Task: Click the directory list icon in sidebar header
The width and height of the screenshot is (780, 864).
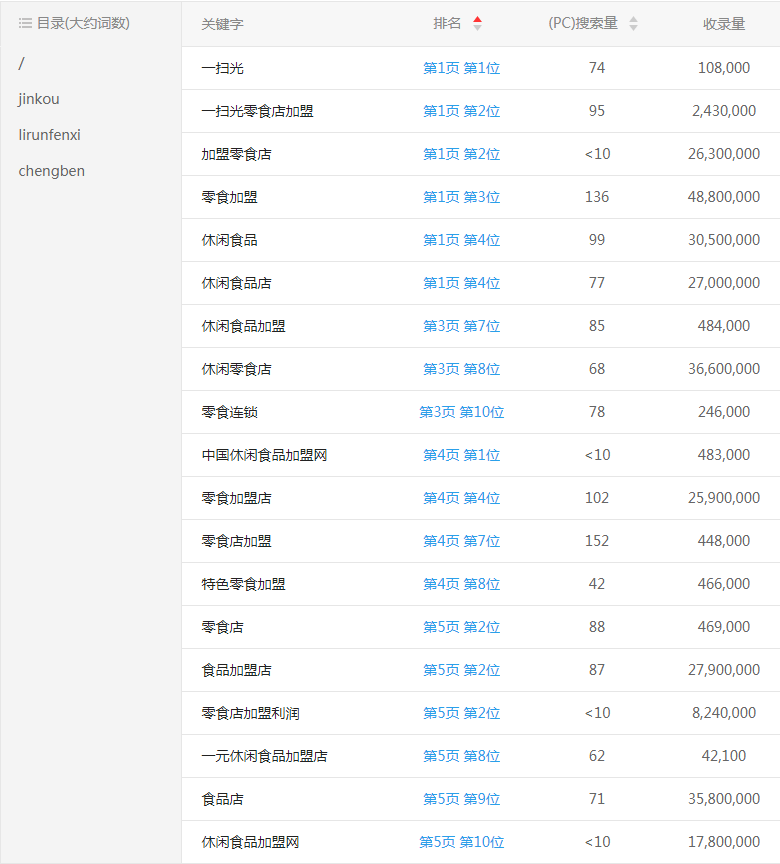Action: [x=25, y=23]
